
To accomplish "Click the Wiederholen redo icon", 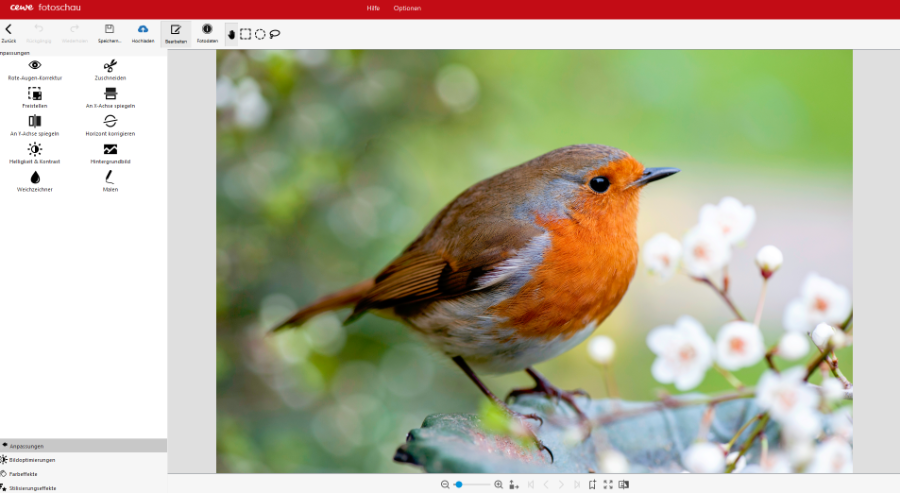I will pyautogui.click(x=75, y=29).
